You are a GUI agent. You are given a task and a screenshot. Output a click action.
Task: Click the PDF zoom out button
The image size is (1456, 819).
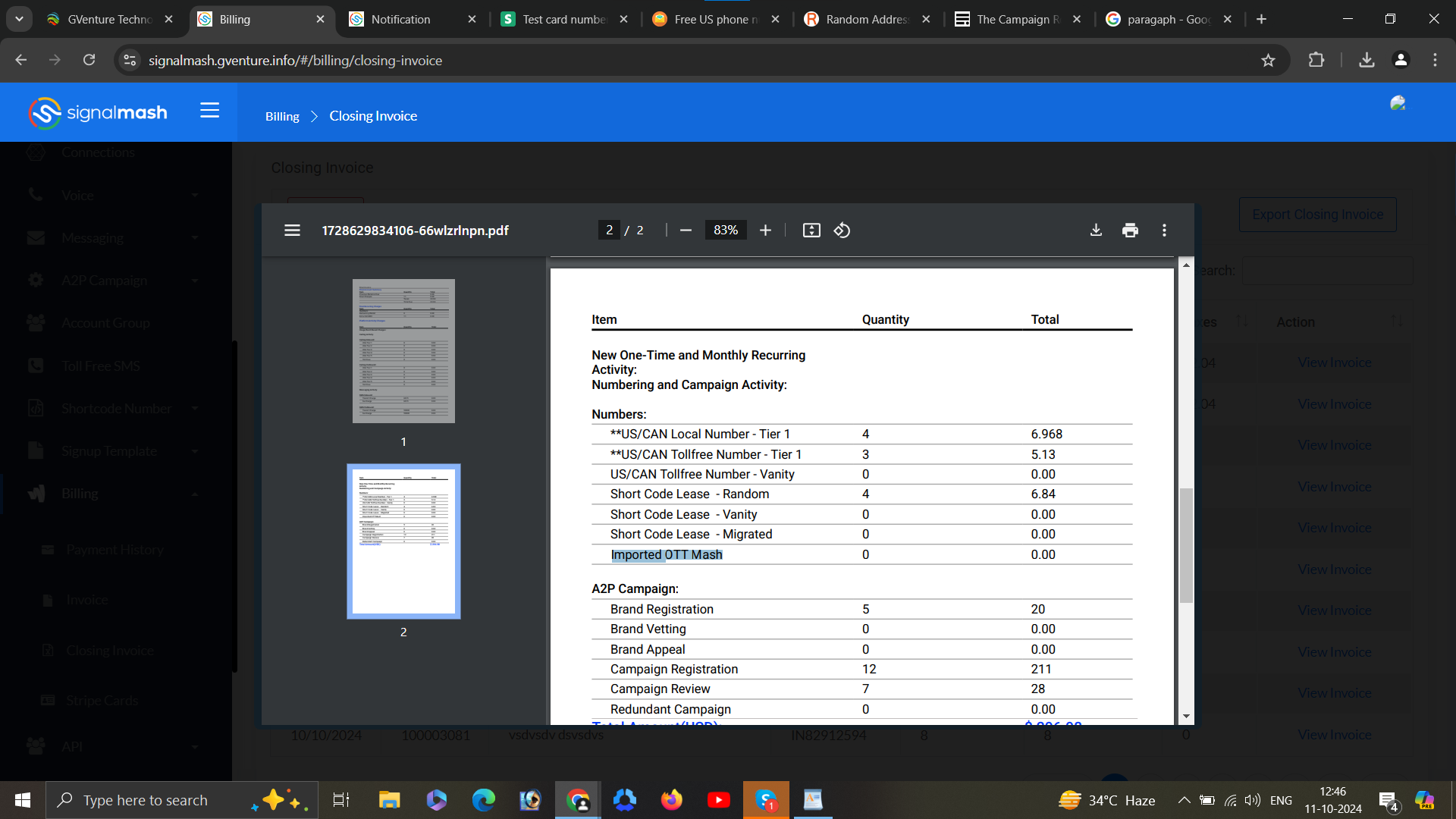[686, 231]
